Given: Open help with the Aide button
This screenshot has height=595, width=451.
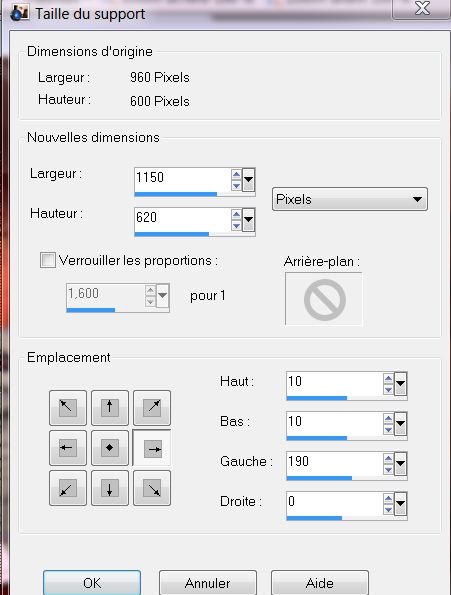Looking at the screenshot, I should point(320,583).
